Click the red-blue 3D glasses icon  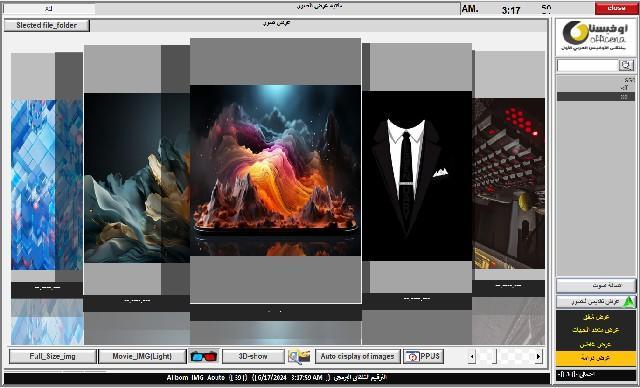coord(204,356)
